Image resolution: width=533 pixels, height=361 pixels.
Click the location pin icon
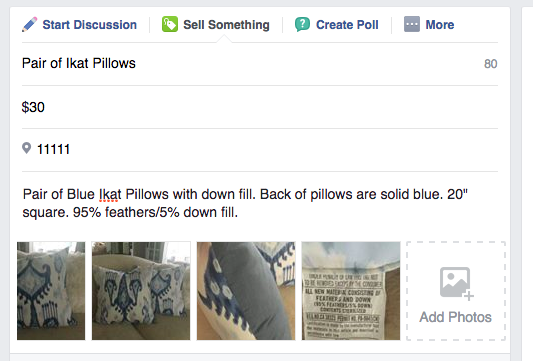[x=26, y=148]
